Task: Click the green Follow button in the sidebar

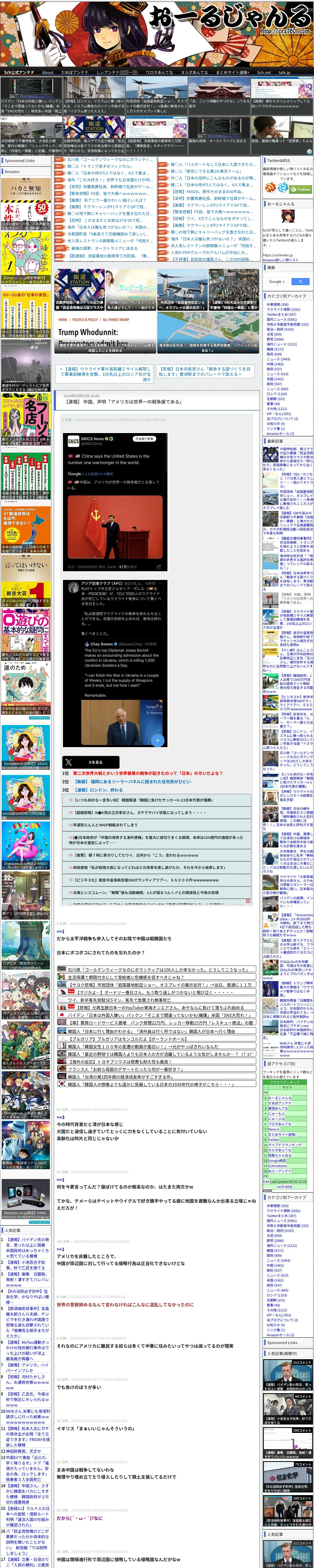Action: [x=301, y=189]
